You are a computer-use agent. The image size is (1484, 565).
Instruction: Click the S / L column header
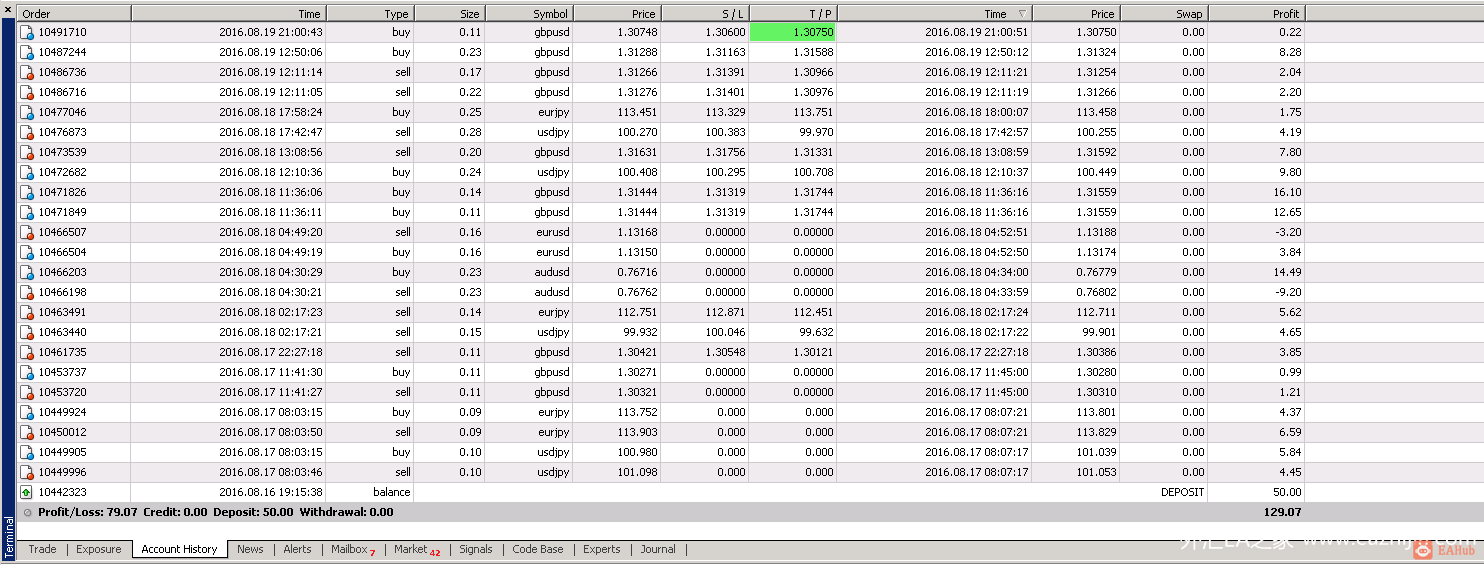(x=705, y=14)
